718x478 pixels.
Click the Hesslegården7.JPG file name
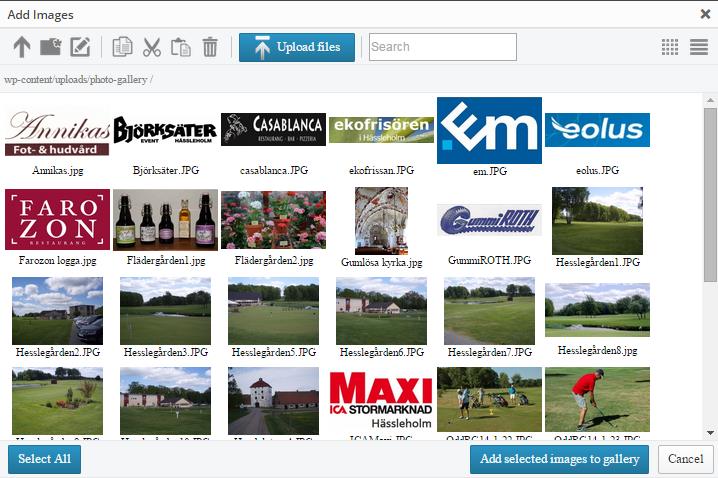(490, 353)
